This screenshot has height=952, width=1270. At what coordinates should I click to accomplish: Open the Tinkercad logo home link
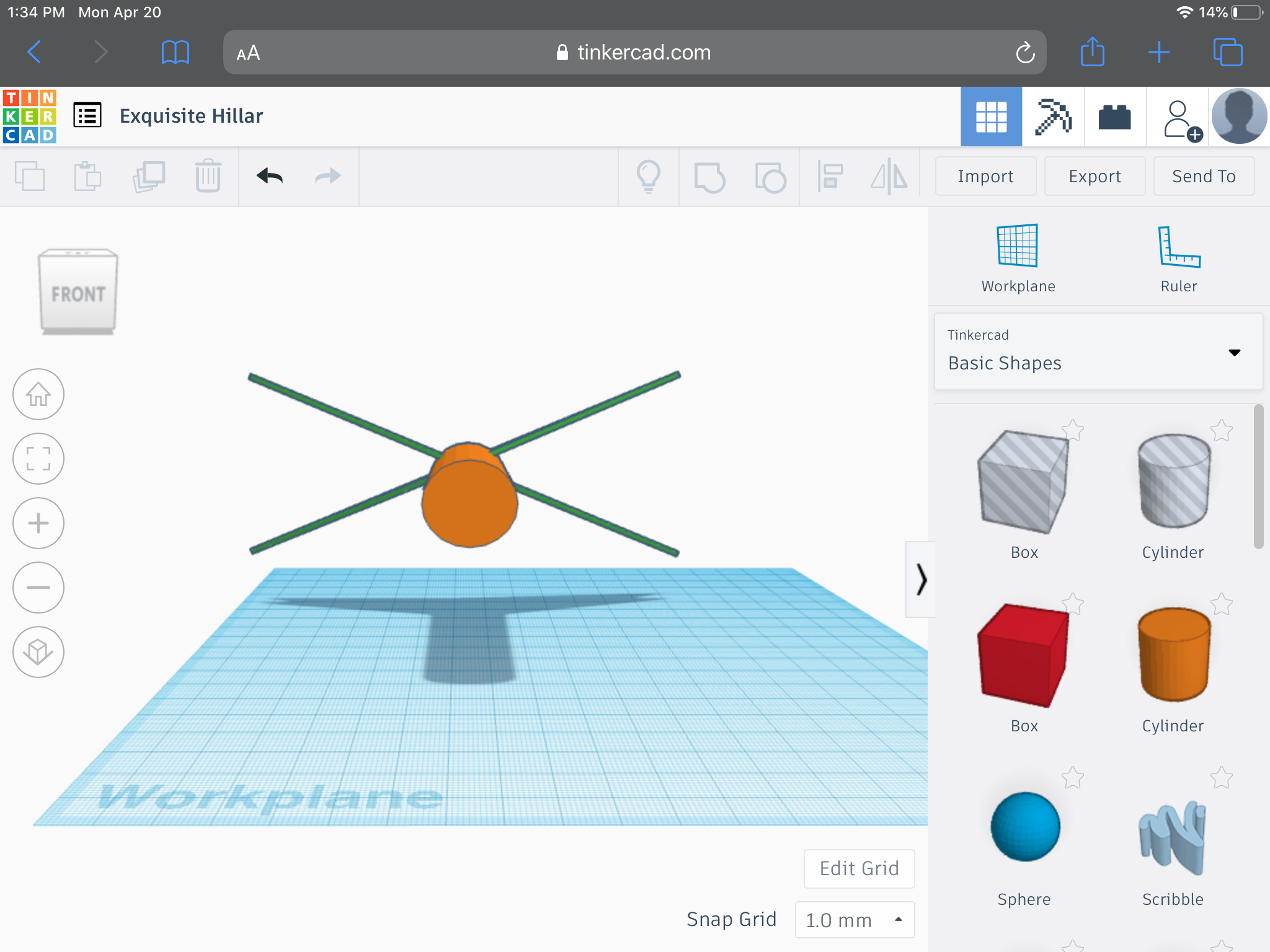30,116
